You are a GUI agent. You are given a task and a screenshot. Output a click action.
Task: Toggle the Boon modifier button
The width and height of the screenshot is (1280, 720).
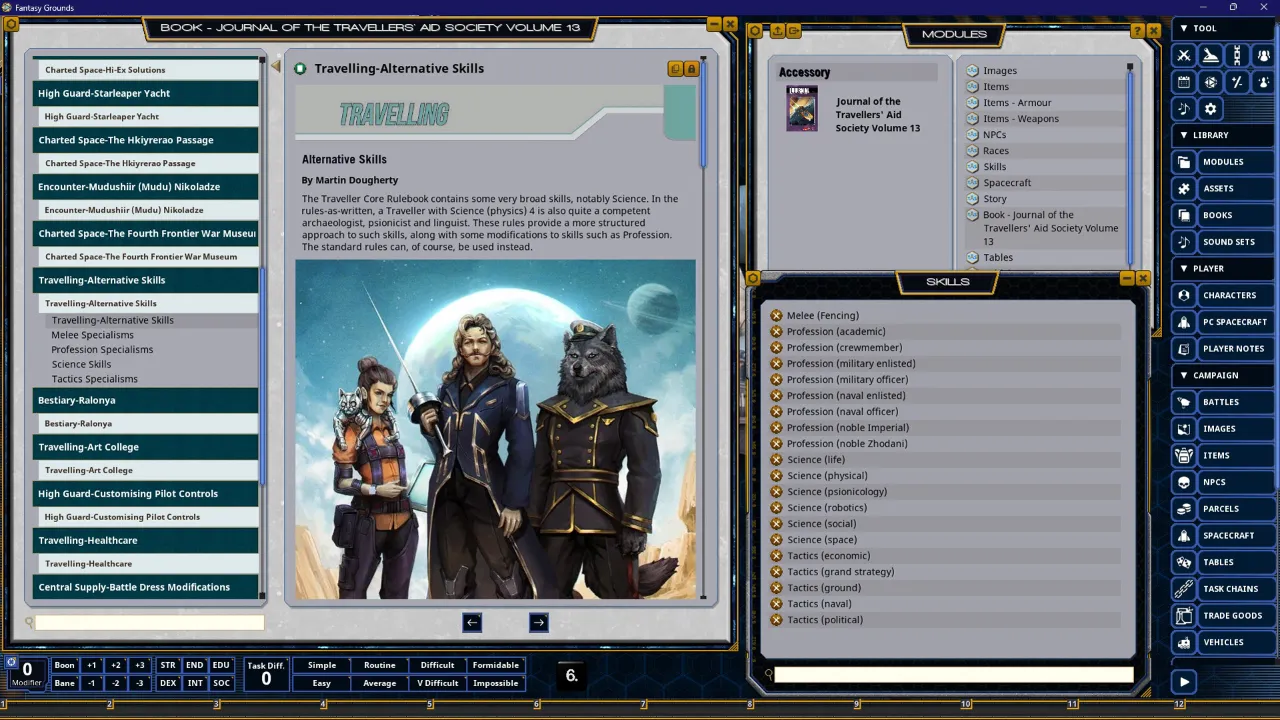point(65,665)
